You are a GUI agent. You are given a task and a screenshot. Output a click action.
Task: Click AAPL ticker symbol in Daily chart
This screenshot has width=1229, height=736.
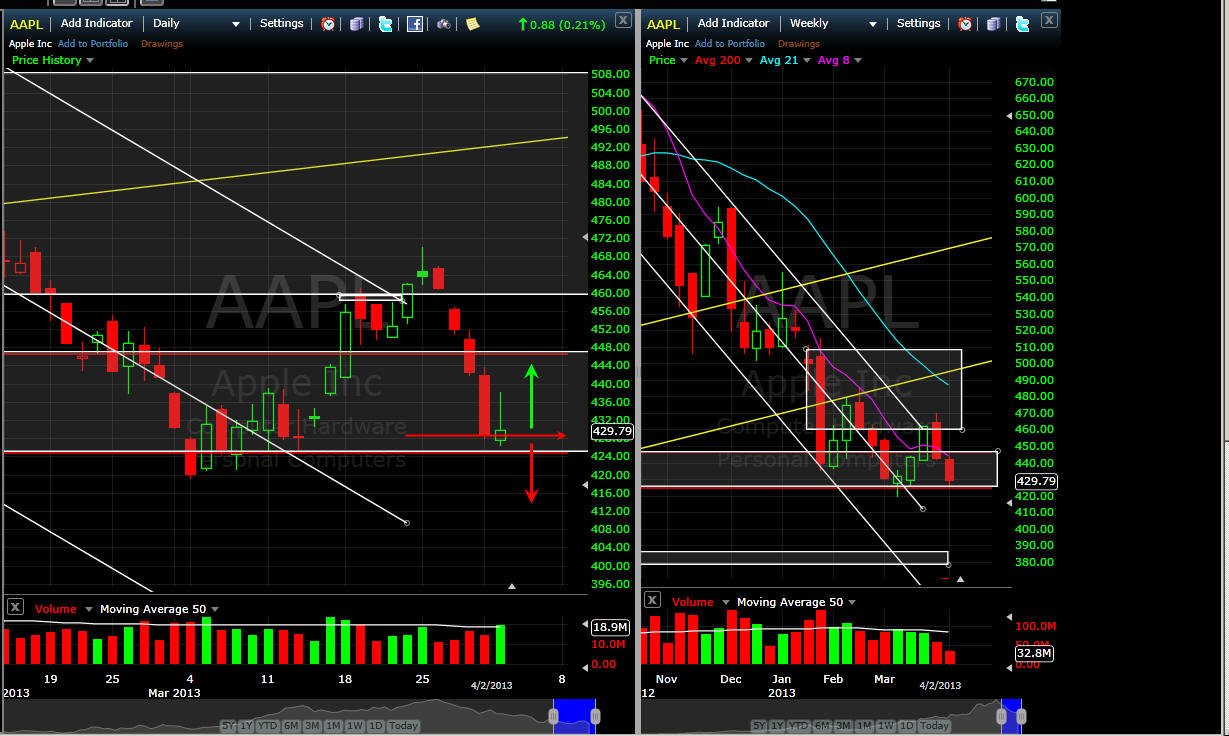point(27,24)
